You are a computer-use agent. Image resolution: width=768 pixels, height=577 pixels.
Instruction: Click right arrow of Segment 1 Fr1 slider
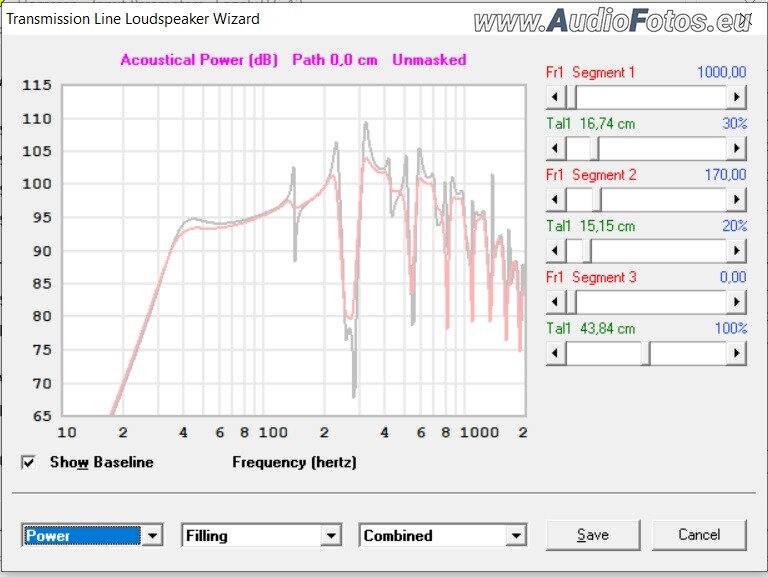(736, 97)
